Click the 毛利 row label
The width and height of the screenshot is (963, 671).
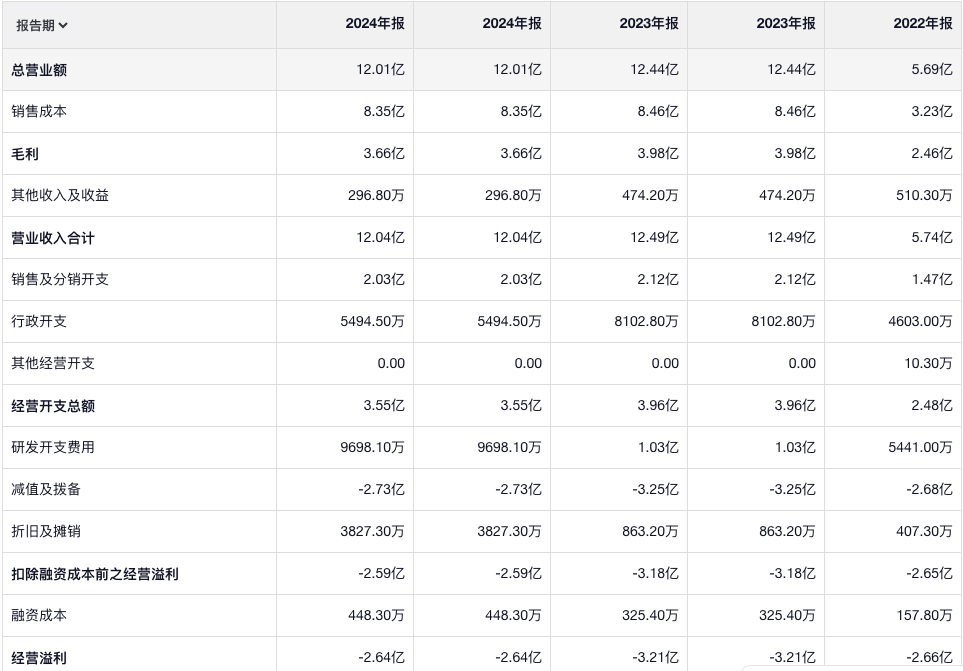click(x=25, y=154)
